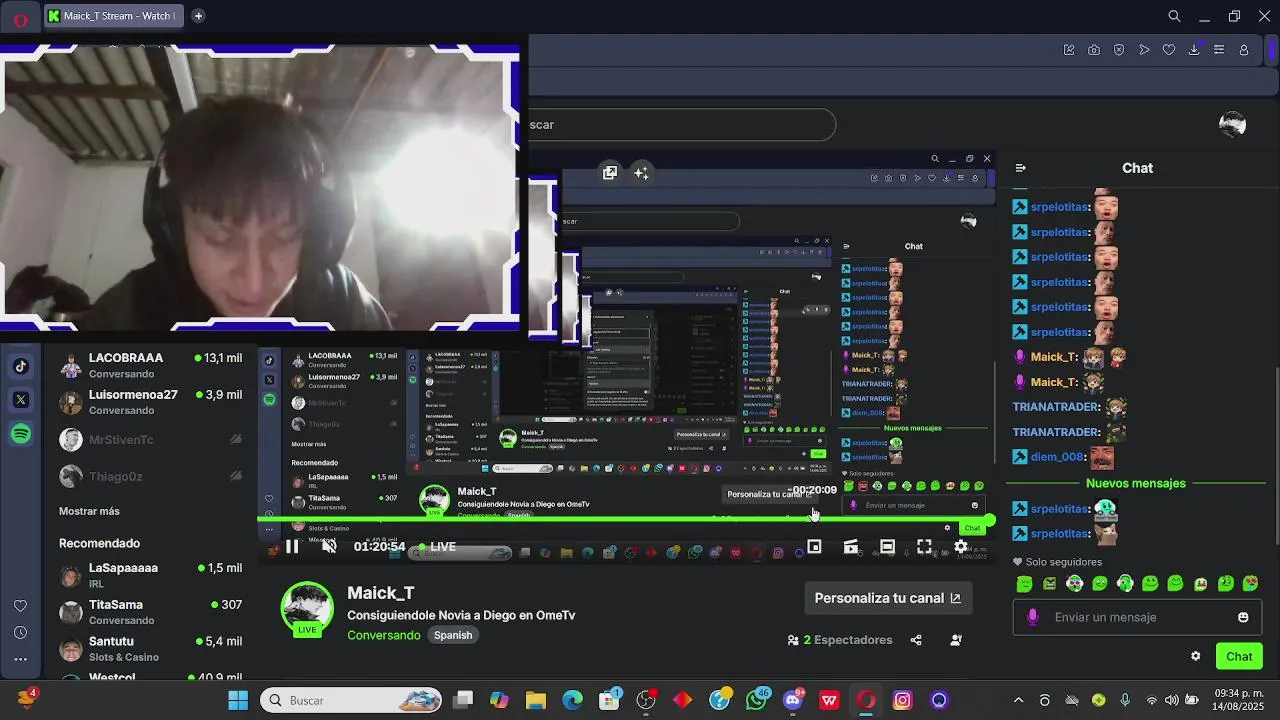Open Conversando category link

pyautogui.click(x=384, y=635)
